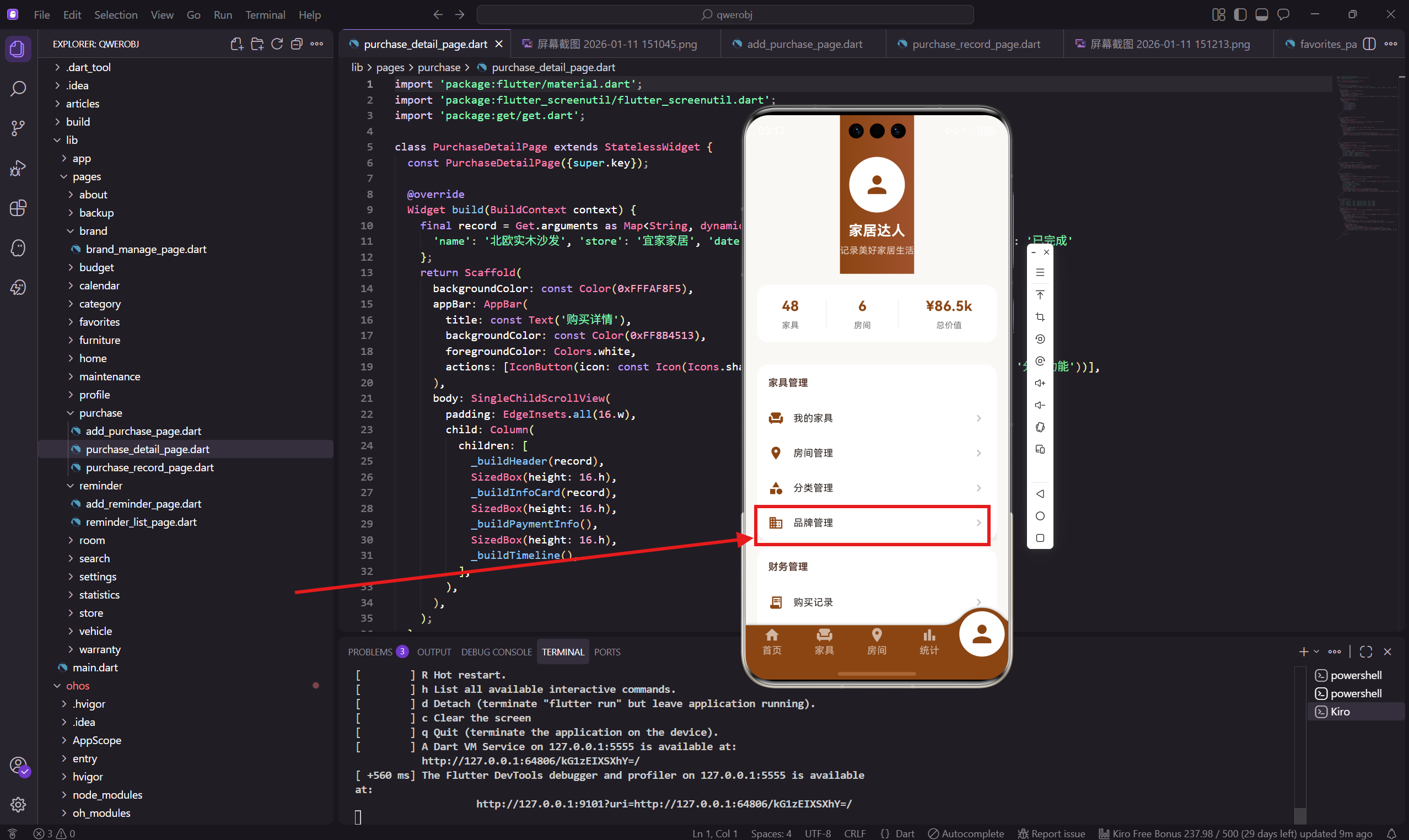Open the Explorer view in activity bar
Viewport: 1409px width, 840px height.
tap(18, 49)
